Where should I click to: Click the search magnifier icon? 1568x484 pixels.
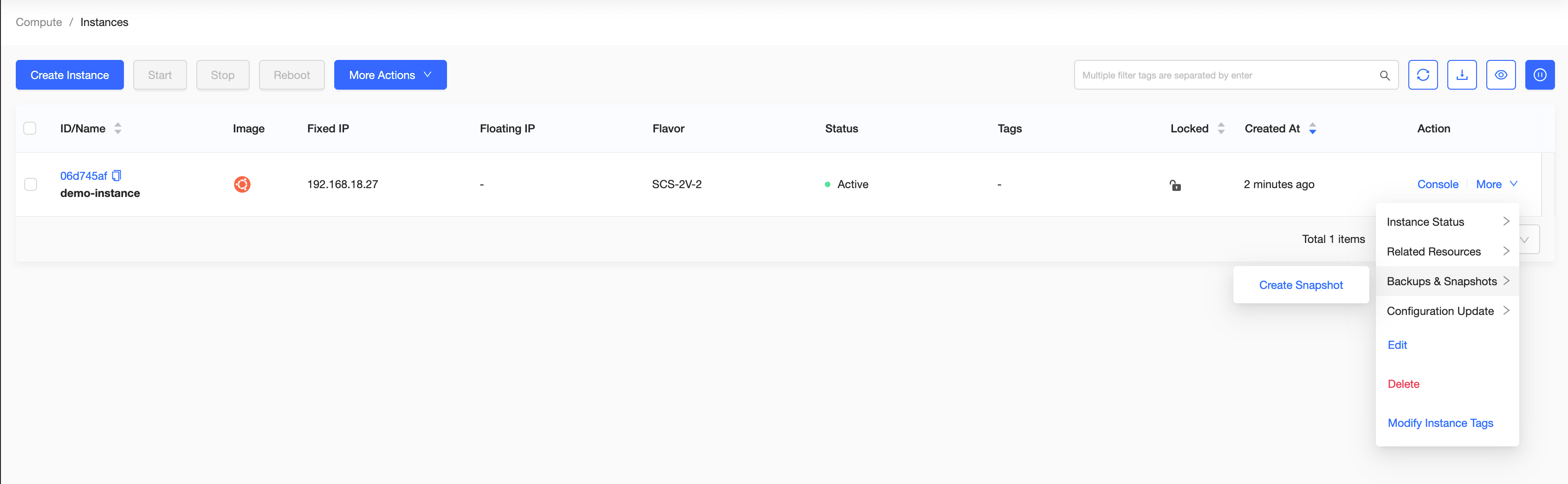click(x=1384, y=76)
